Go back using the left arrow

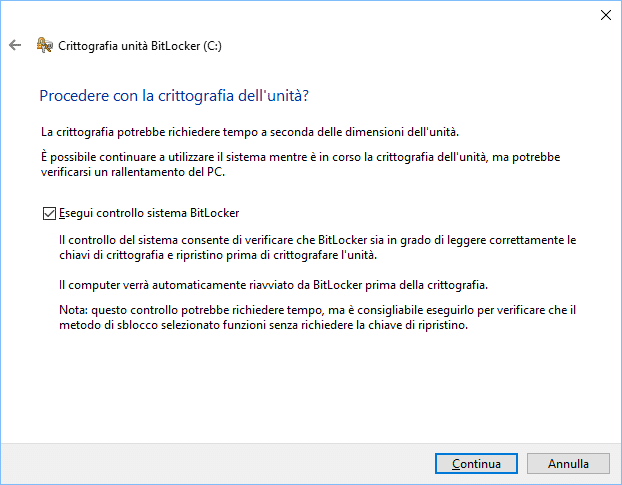pyautogui.click(x=15, y=45)
